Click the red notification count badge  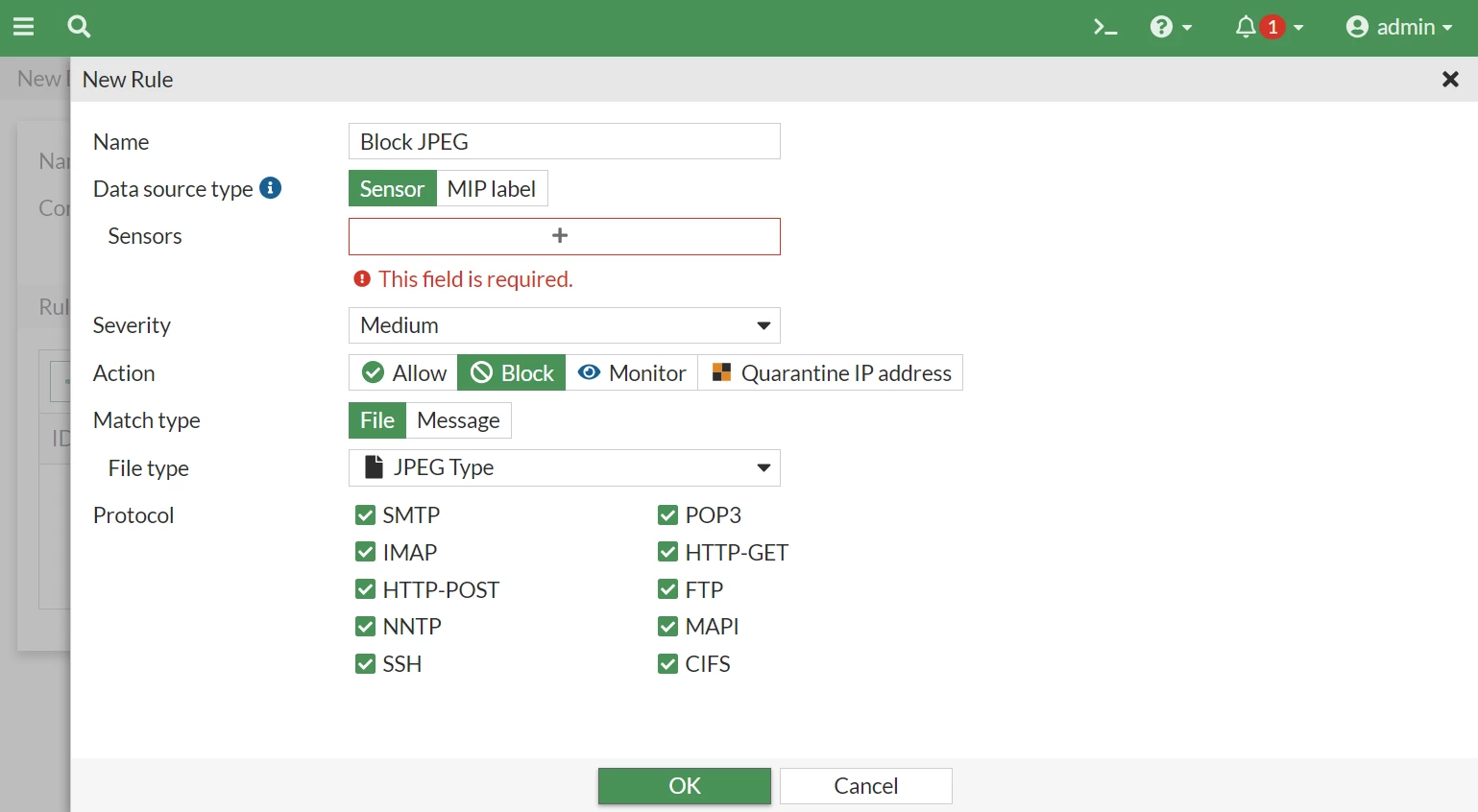(x=1272, y=27)
